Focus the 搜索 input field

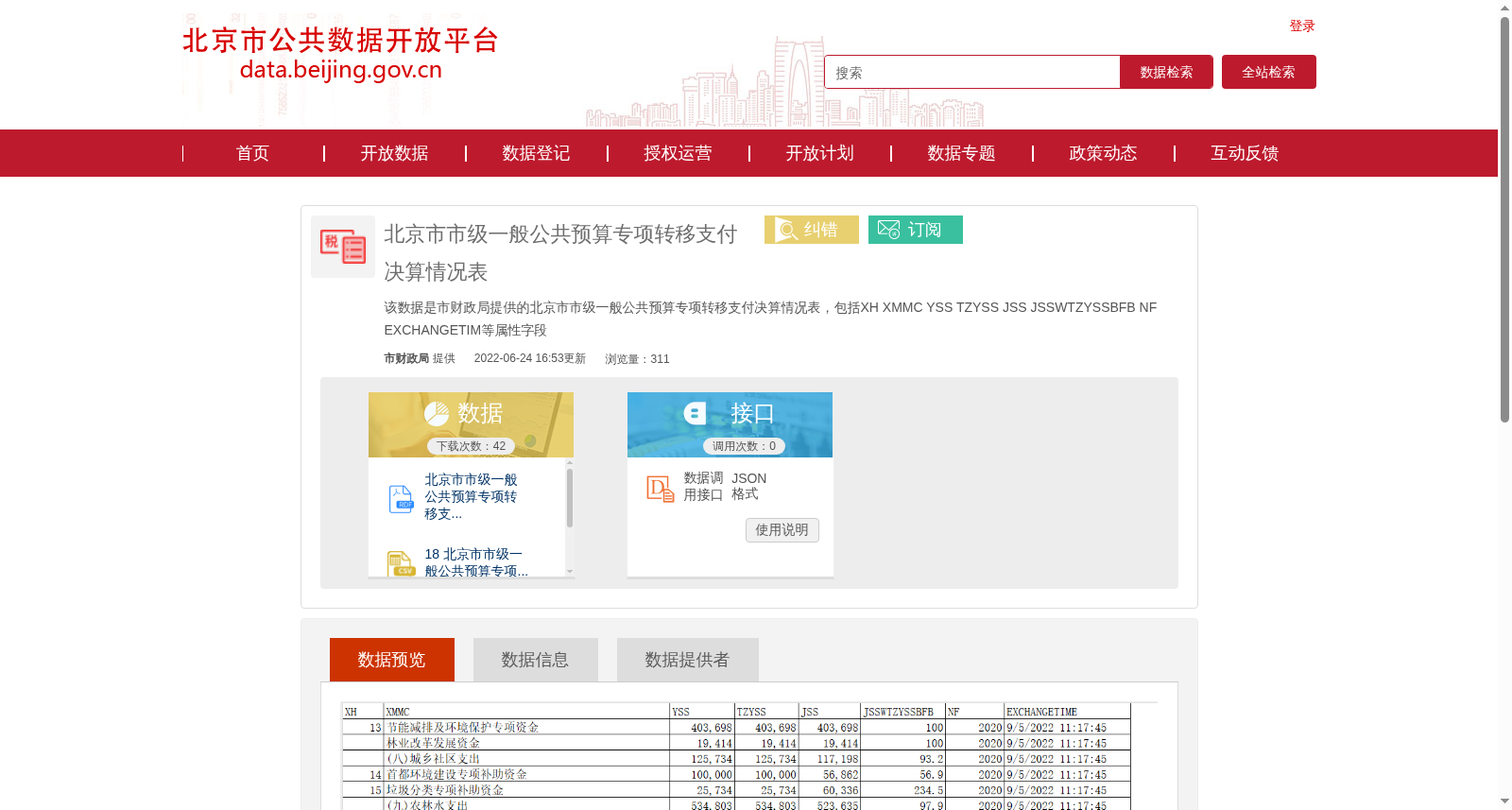[x=972, y=72]
